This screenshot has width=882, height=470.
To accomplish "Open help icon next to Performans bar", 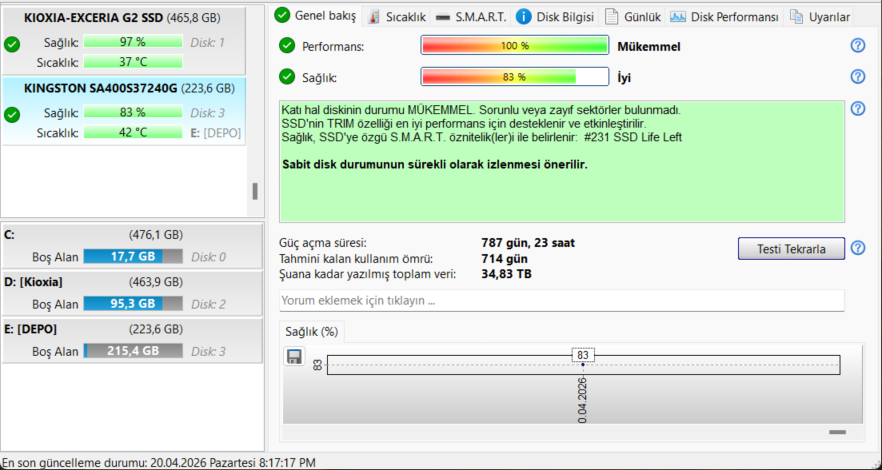I will pos(857,46).
